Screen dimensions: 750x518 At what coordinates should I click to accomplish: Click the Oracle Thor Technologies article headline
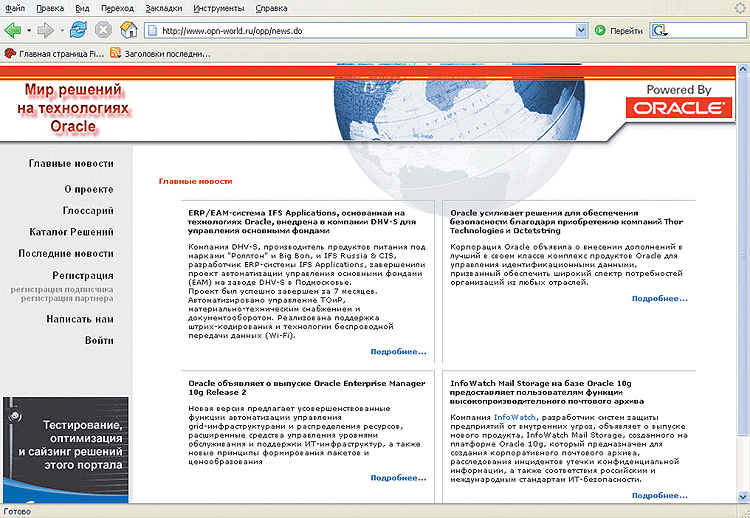pyautogui.click(x=566, y=221)
